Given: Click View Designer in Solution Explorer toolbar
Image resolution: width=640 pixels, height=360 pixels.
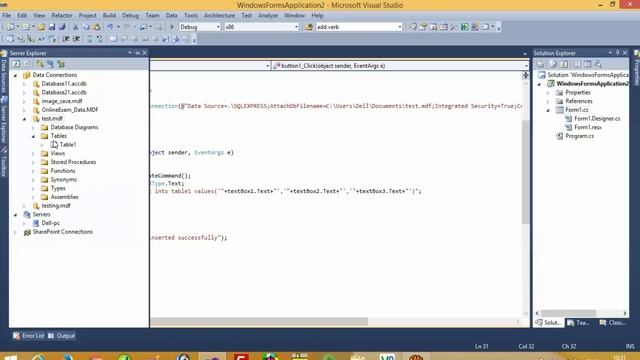Looking at the screenshot, I should tap(587, 64).
